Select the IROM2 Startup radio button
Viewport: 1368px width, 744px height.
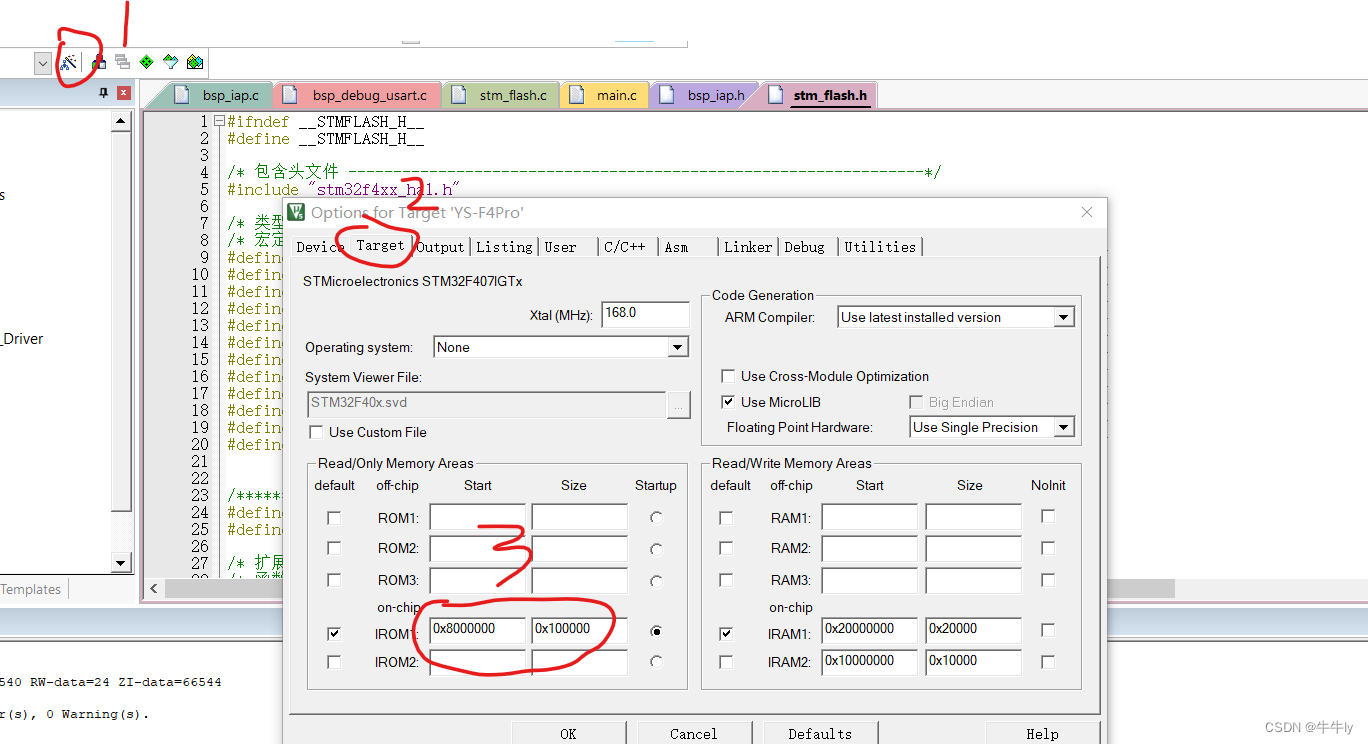pos(656,662)
